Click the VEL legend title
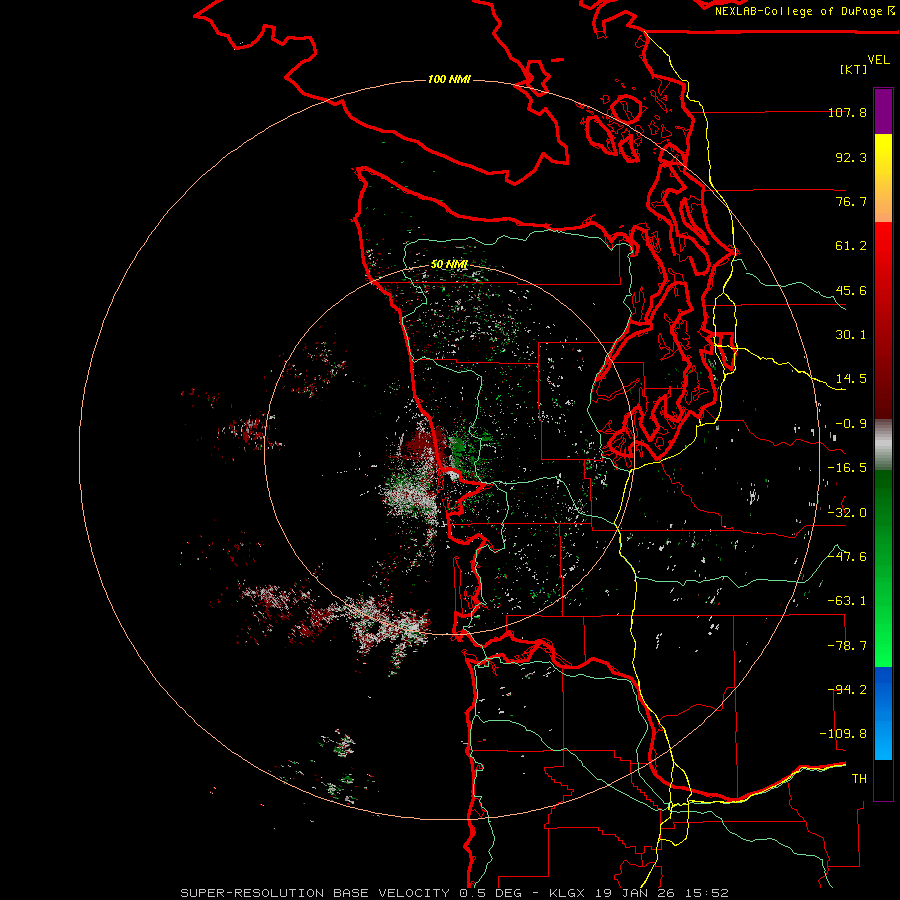 tap(878, 60)
